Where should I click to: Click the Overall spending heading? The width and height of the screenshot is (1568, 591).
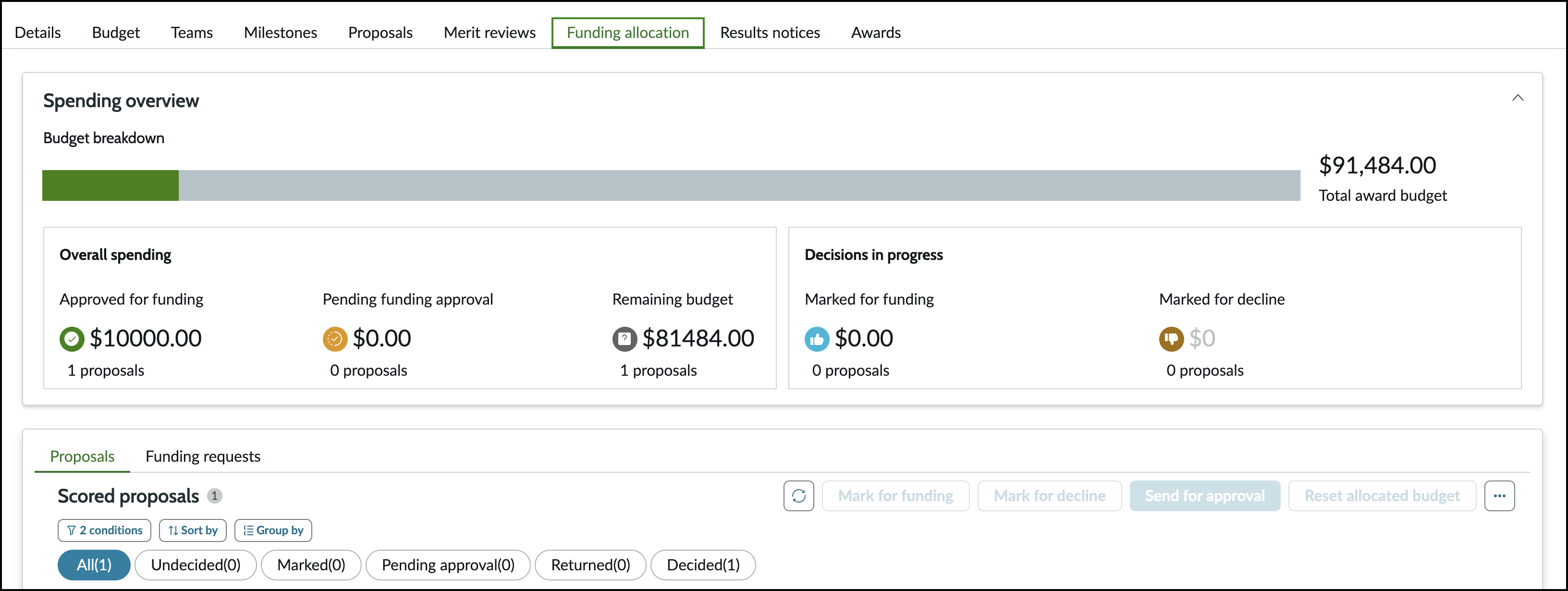(x=115, y=255)
